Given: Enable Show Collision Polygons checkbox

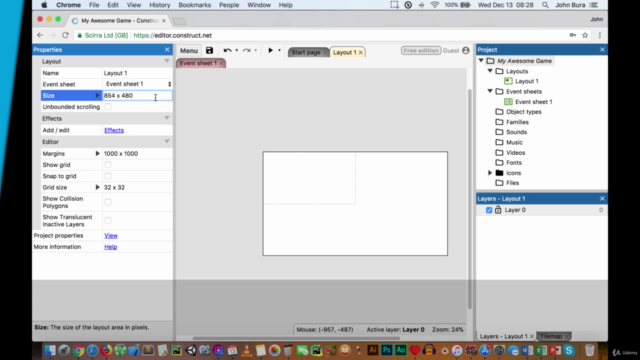Looking at the screenshot, I should click(x=108, y=202).
